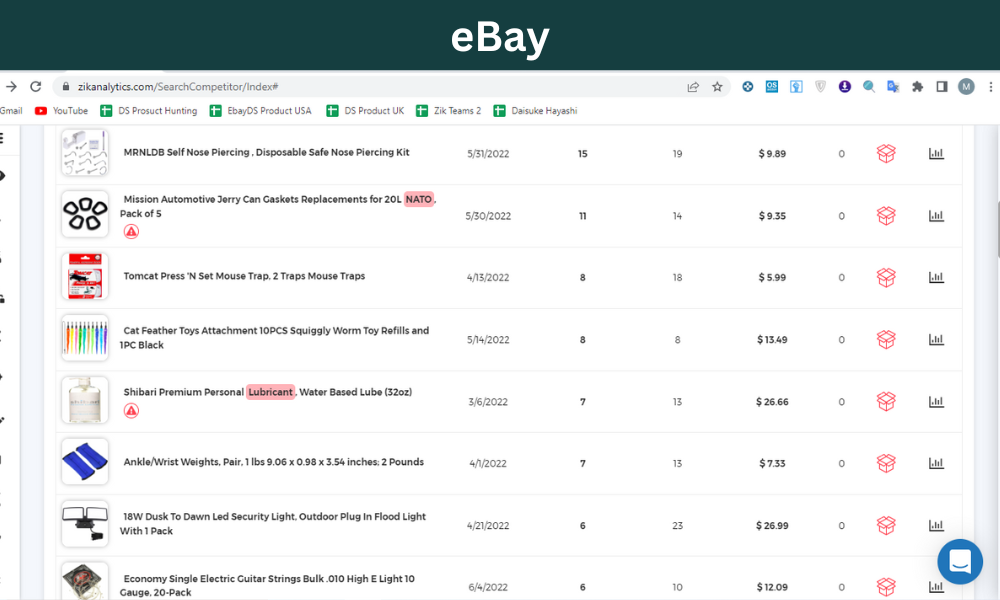The image size is (1000, 600).
Task: Click red box icon for MRNLDB Nose Piercing
Action: 886,154
